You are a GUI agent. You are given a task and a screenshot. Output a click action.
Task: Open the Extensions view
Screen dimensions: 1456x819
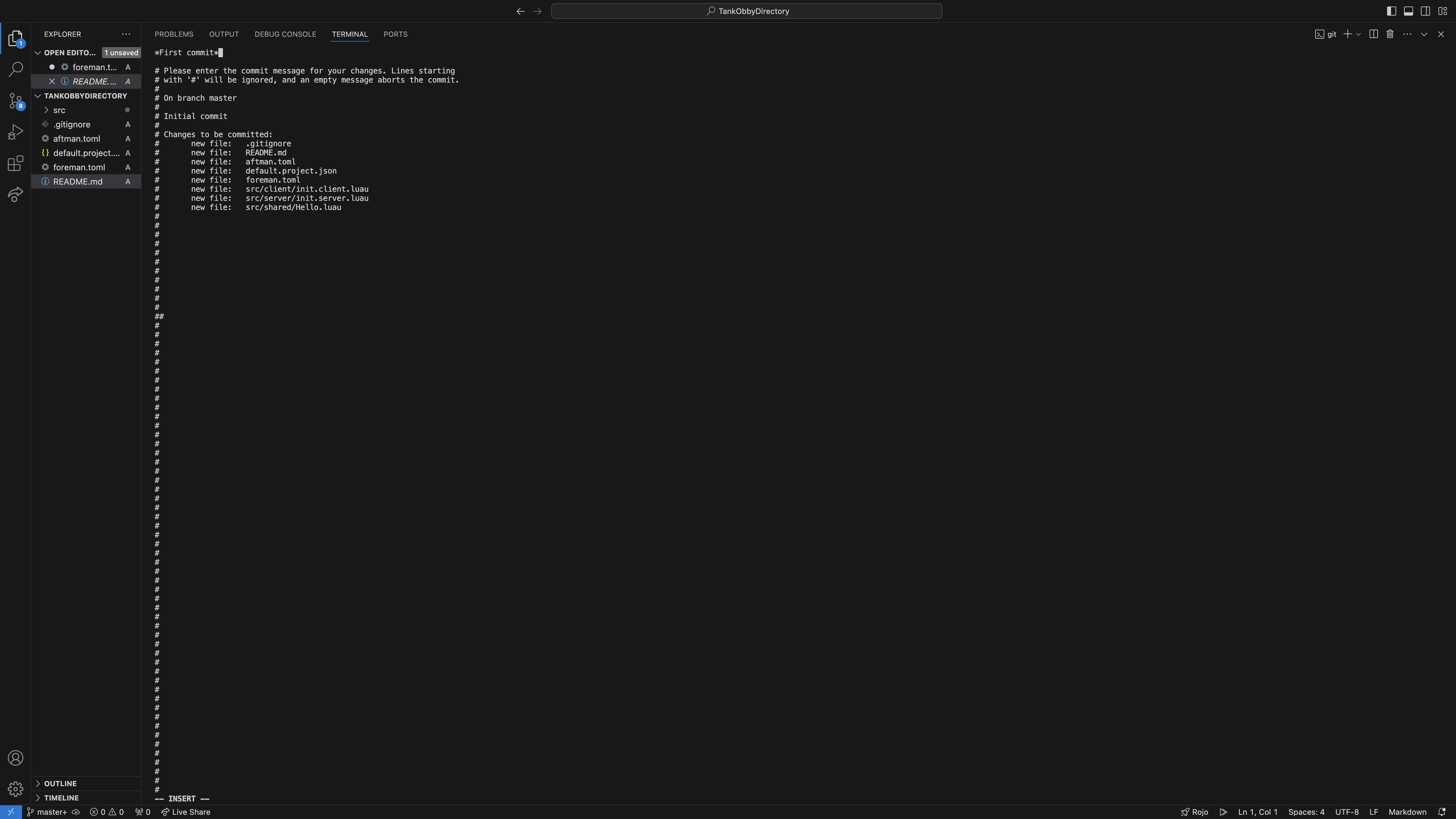15,163
